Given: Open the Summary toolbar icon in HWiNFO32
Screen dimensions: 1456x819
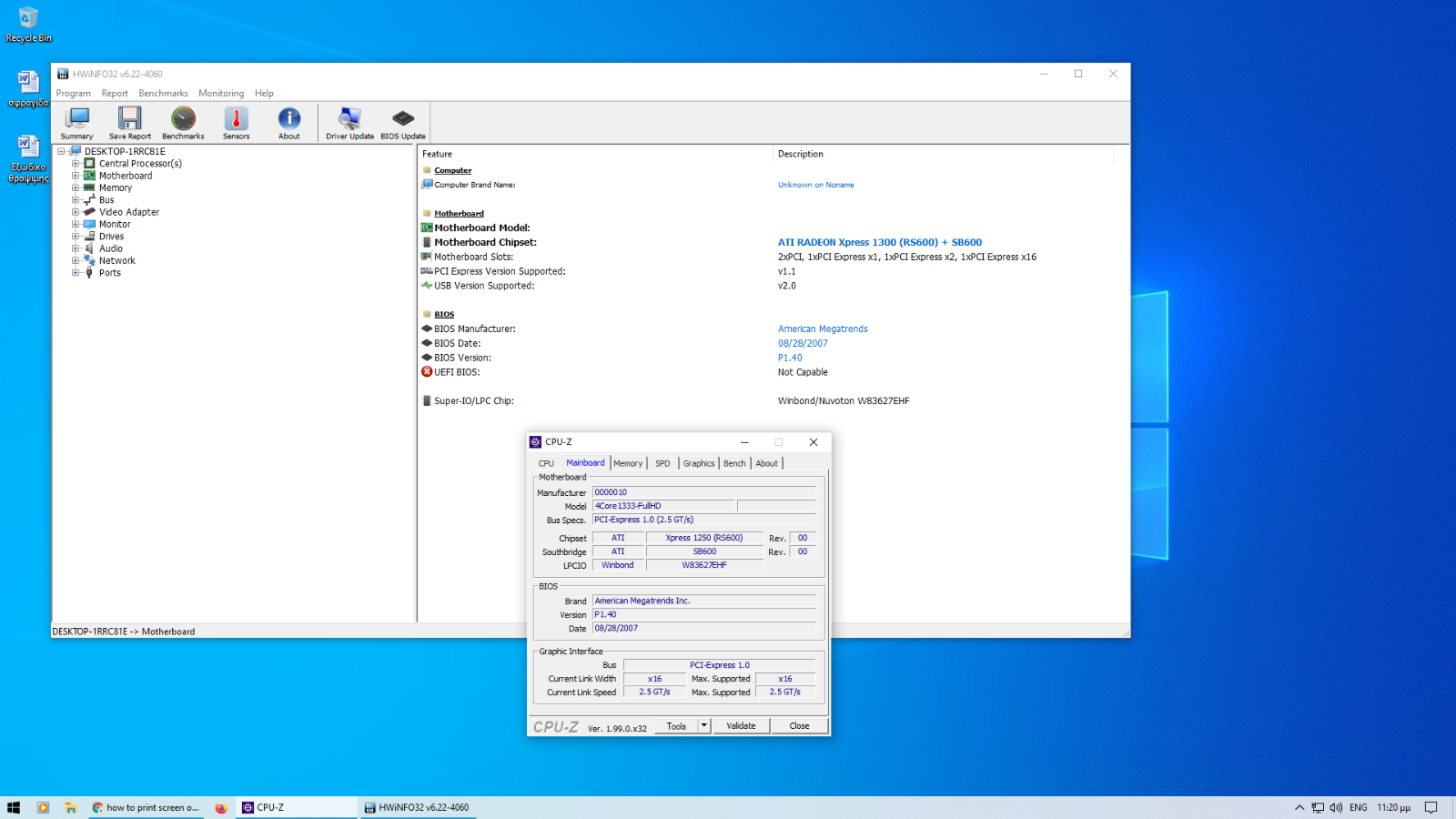Looking at the screenshot, I should (77, 123).
